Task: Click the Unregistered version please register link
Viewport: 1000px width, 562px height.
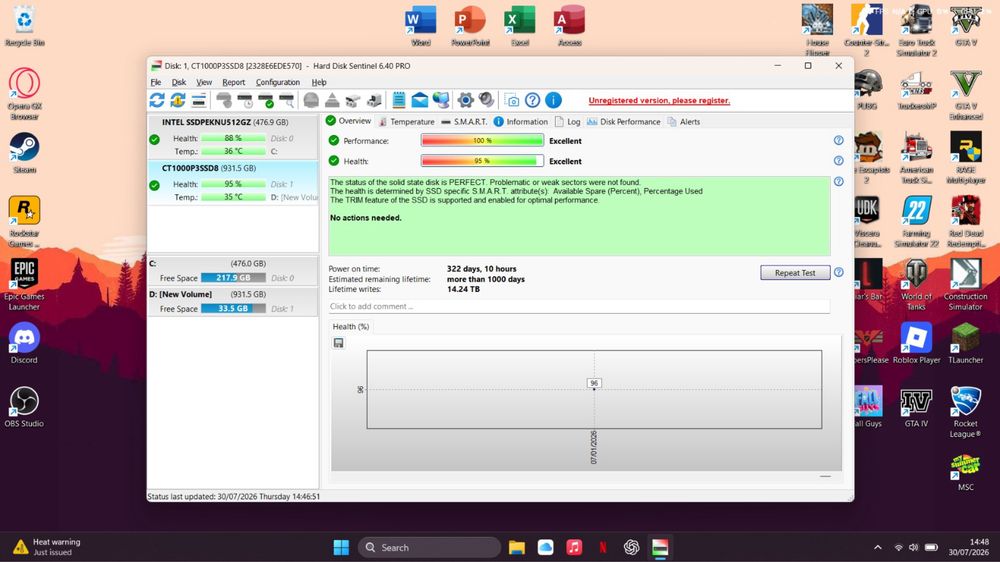Action: click(659, 100)
